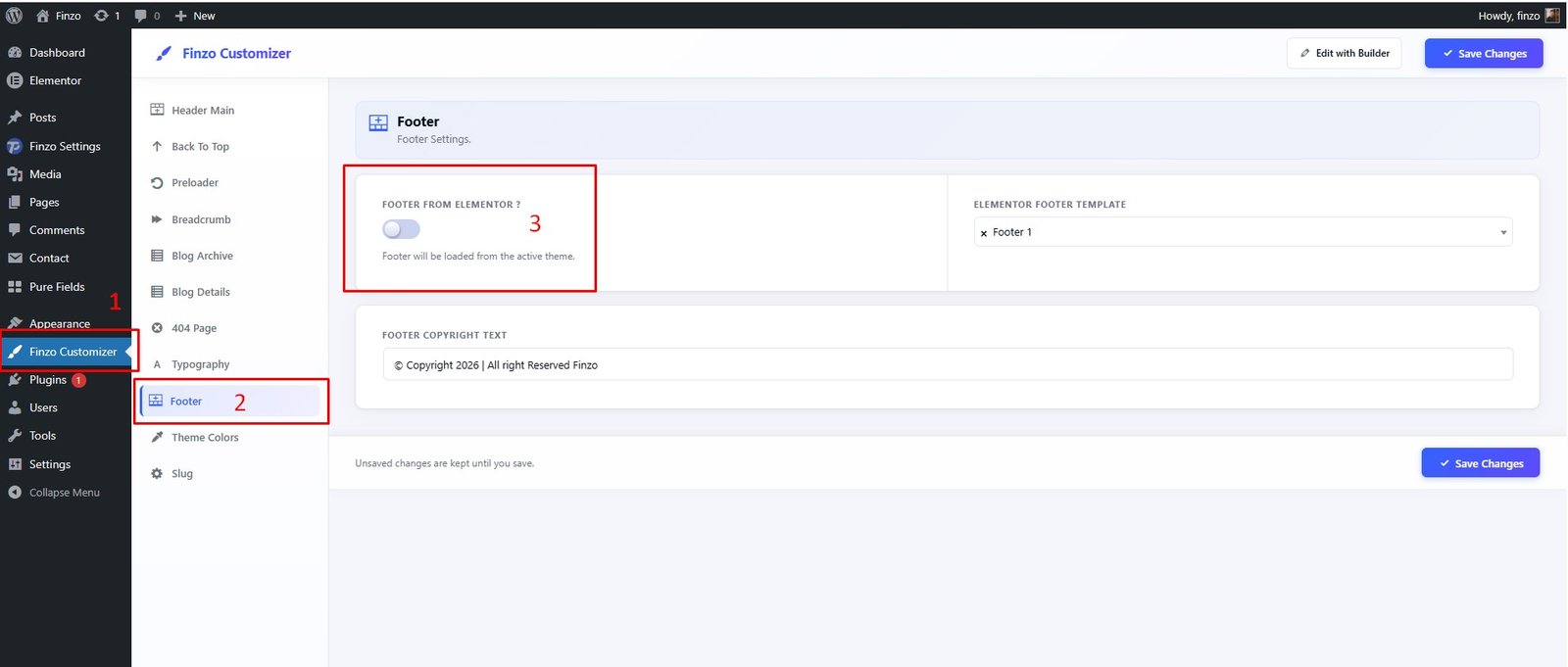Click the Media icon
The width and height of the screenshot is (1568, 667).
click(15, 174)
